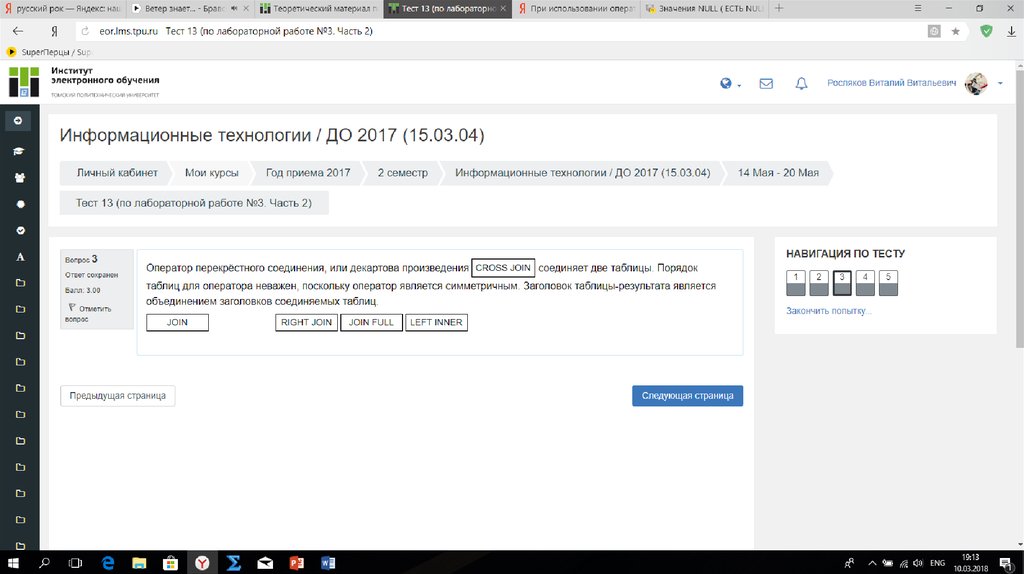Click the letter A icon in the left sidebar
1024x574 pixels.
(20, 257)
